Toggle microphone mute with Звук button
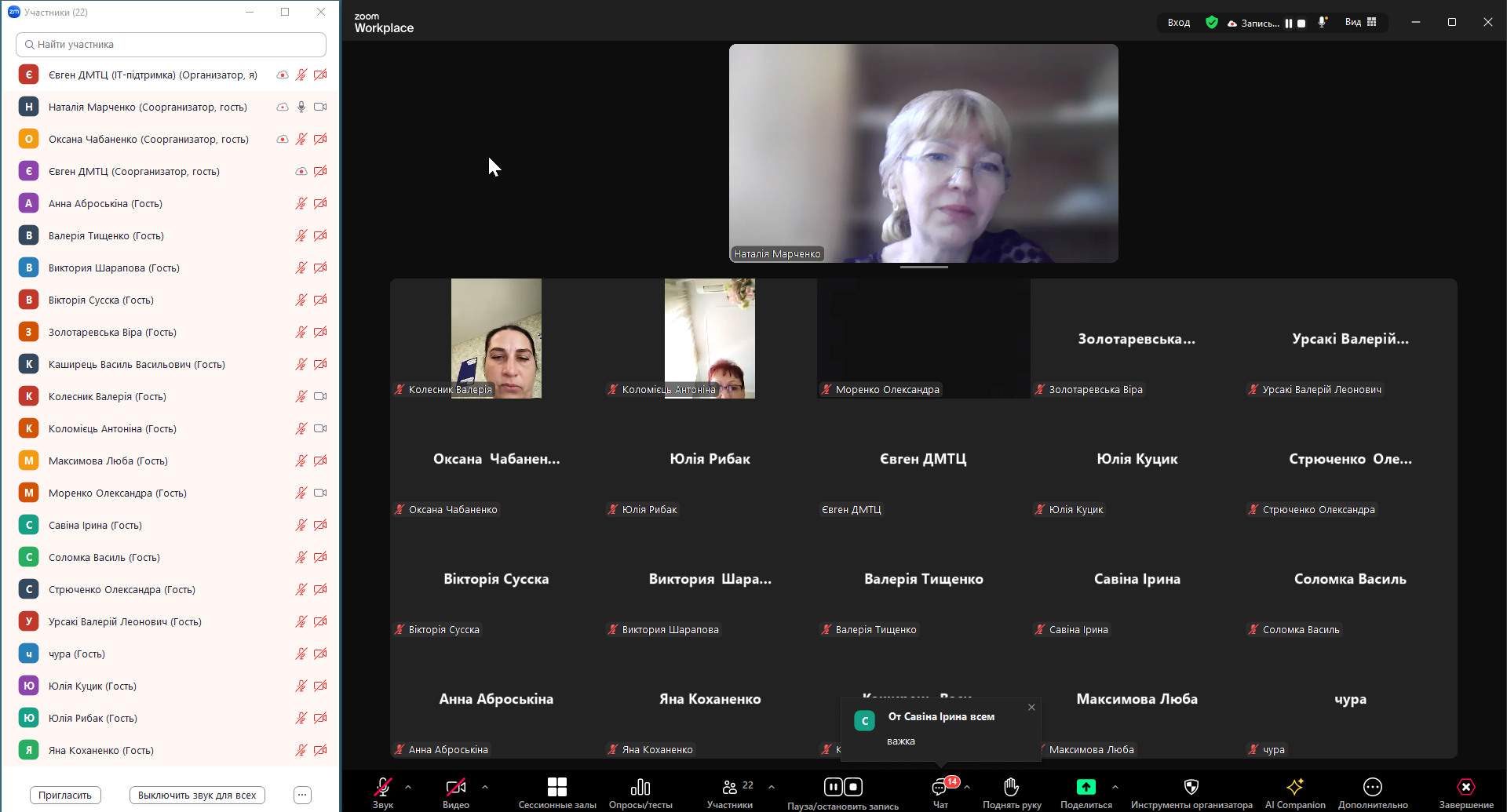 383,788
